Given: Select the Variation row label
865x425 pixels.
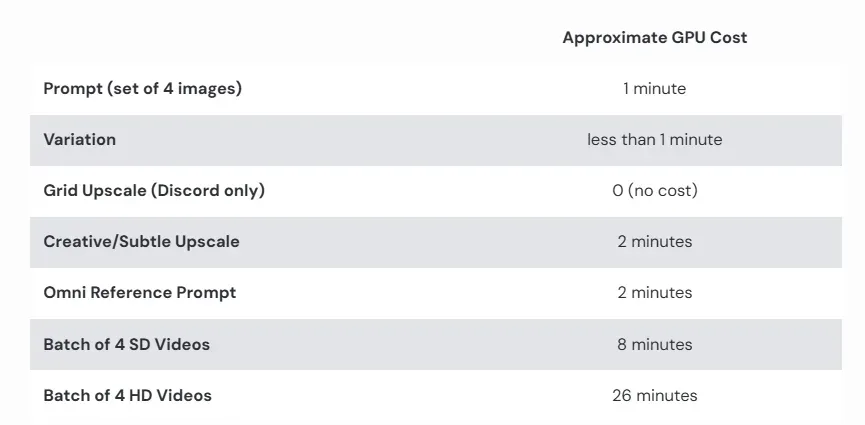Looking at the screenshot, I should (79, 140).
